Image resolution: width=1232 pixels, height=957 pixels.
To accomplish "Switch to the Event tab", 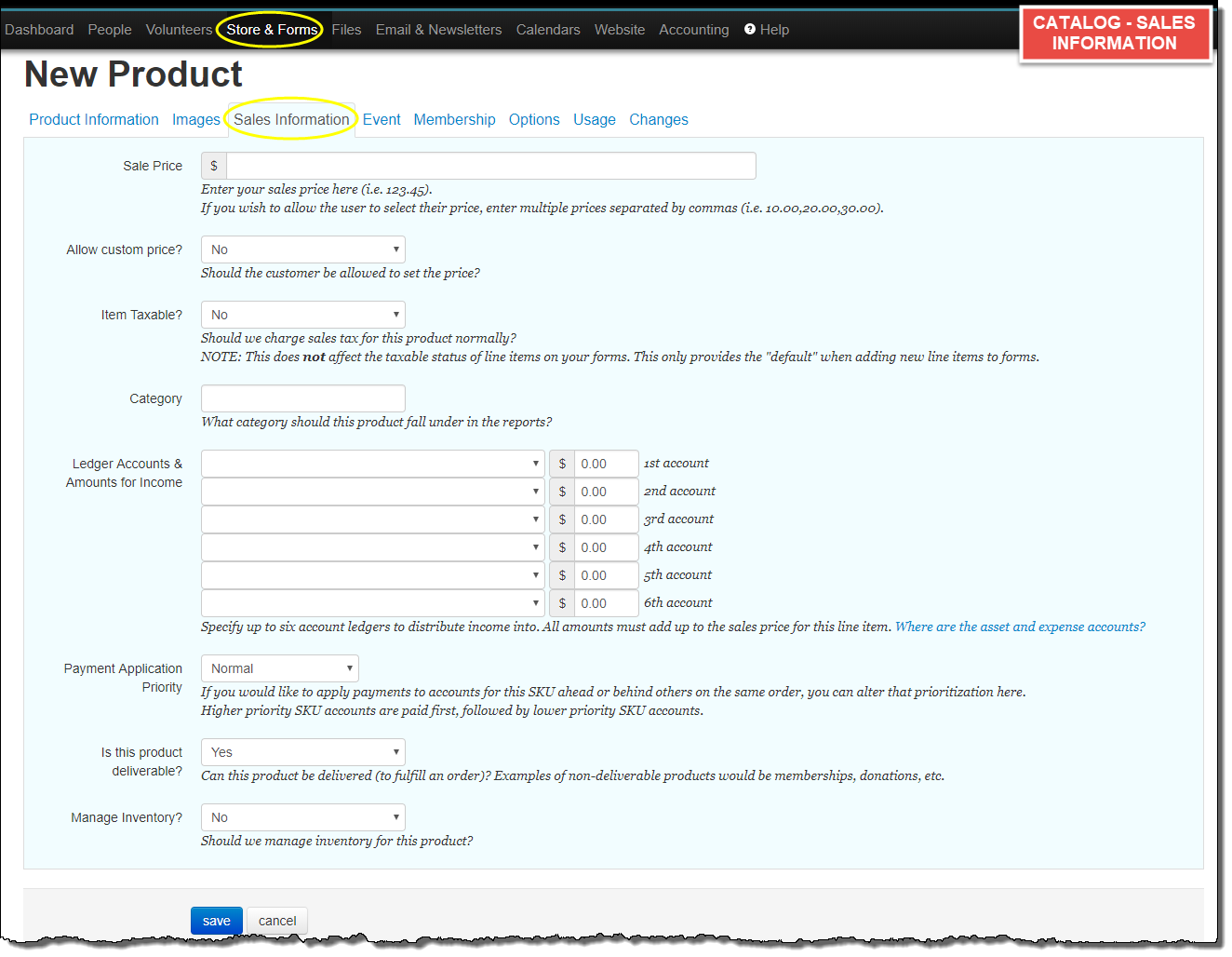I will pos(382,119).
